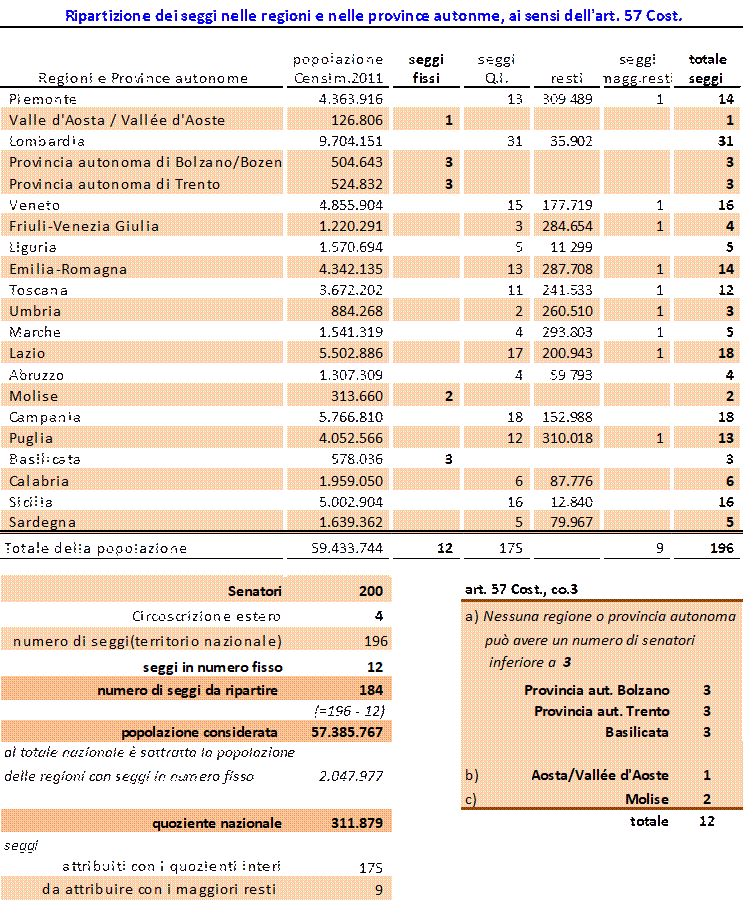744x901 pixels.
Task: Select the totale seggi value 196 in totals row
Action: click(x=722, y=548)
